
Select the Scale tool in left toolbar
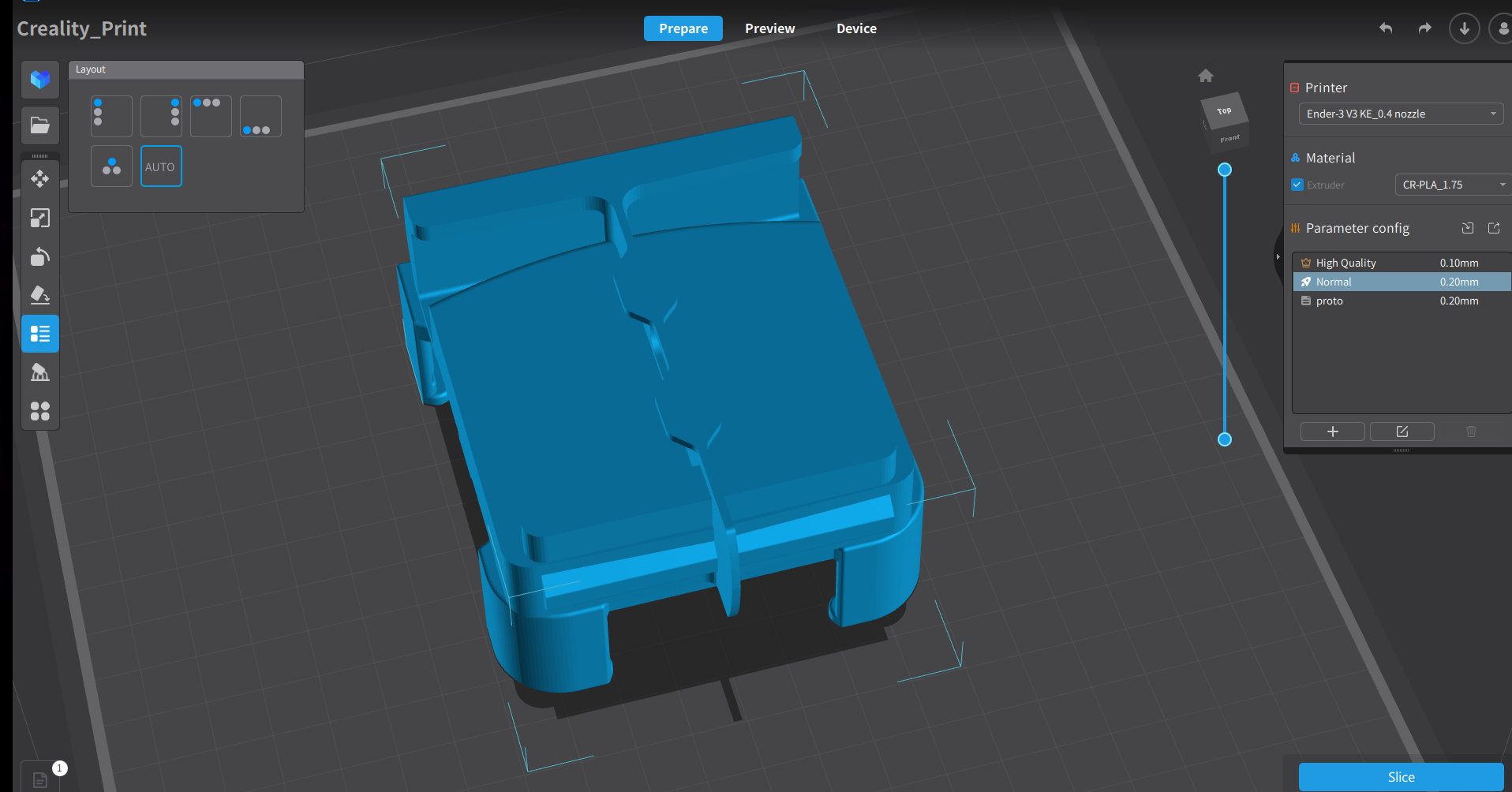coord(40,218)
